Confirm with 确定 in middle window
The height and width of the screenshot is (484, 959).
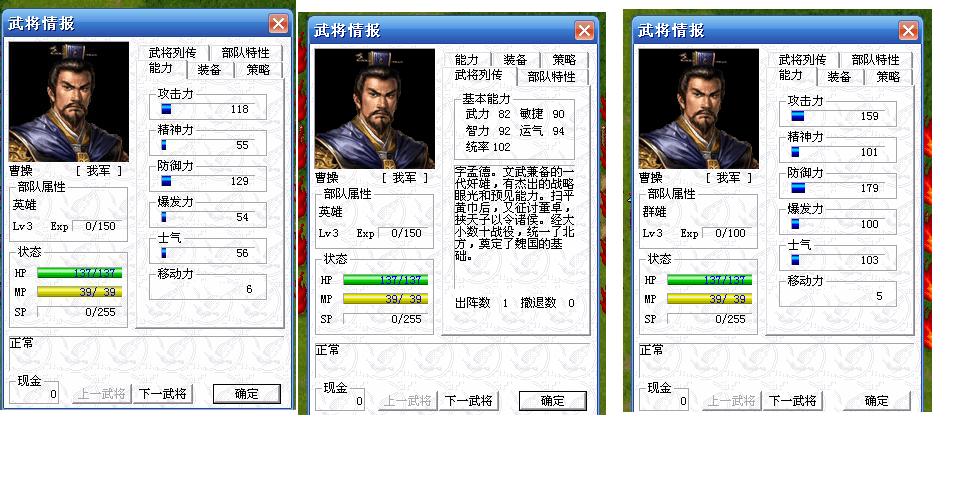553,401
